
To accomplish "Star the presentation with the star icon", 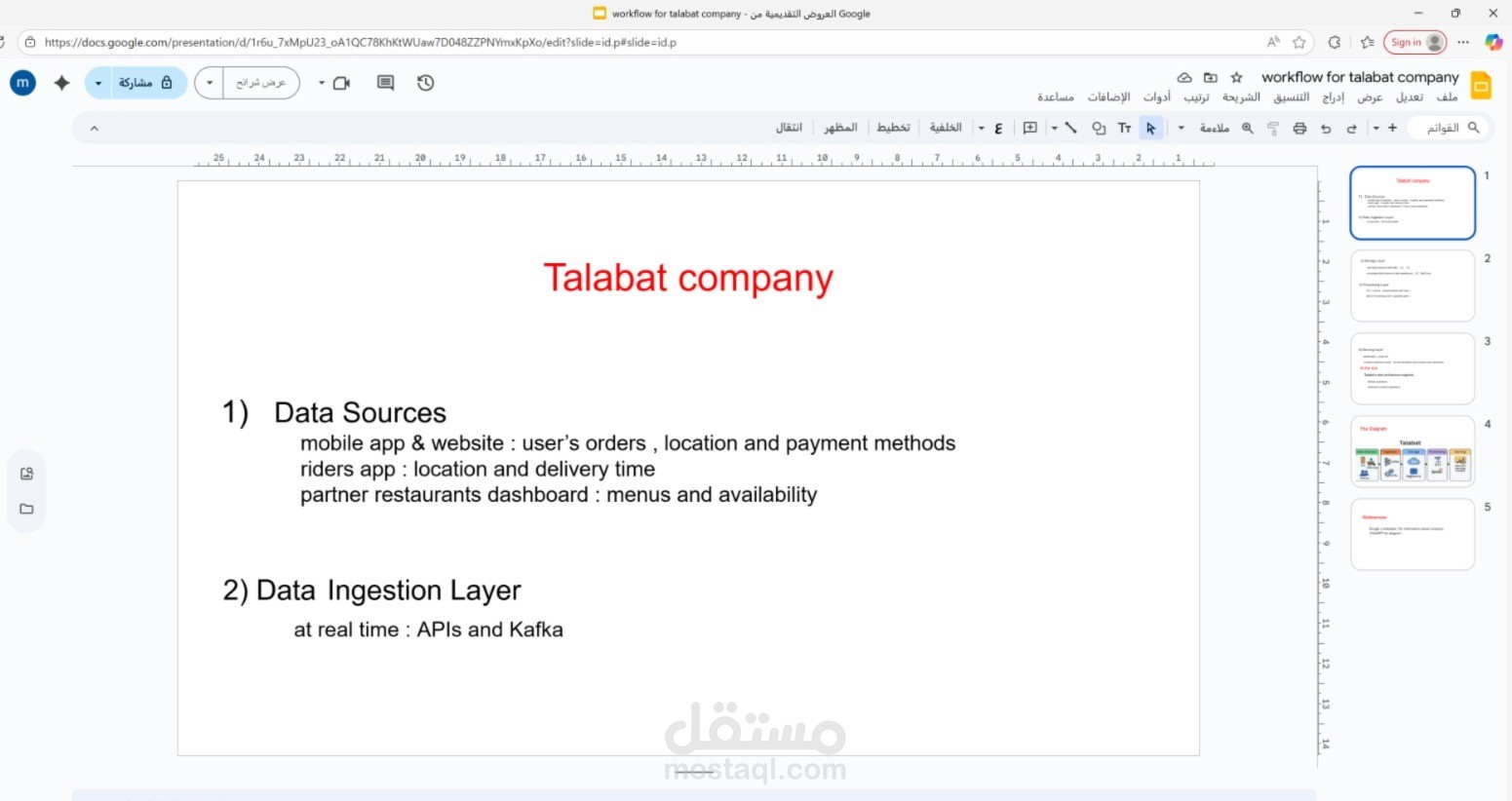I will click(x=1236, y=77).
